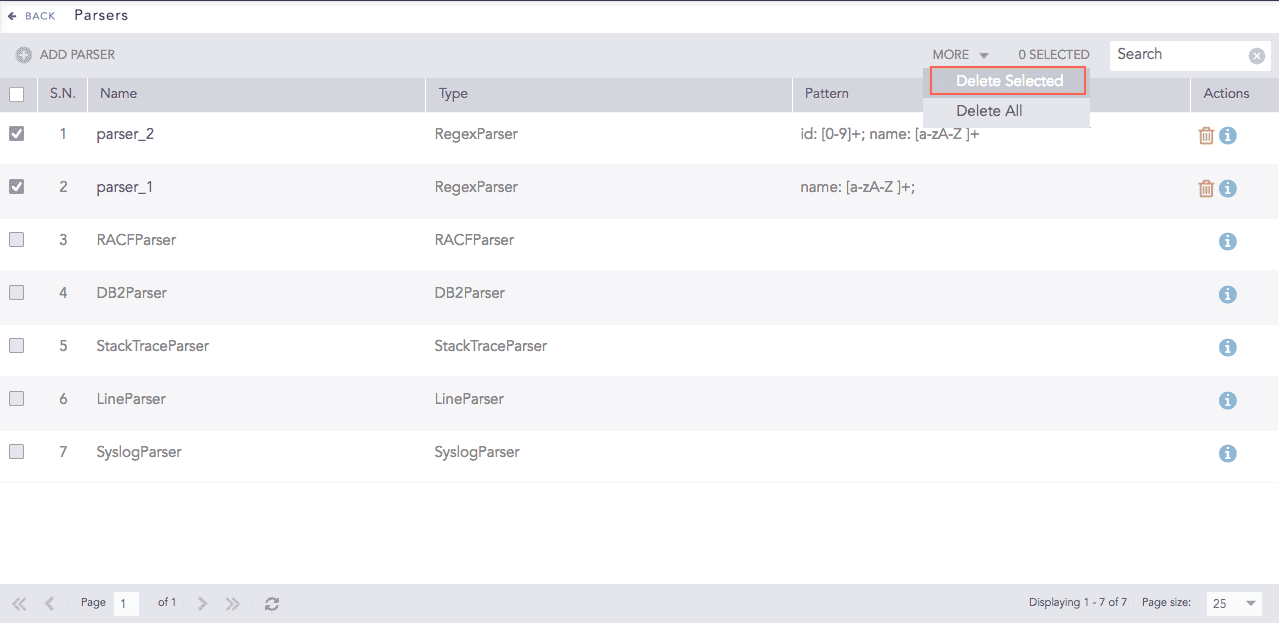The image size is (1279, 623).
Task: Toggle the select-all checkbox in header
Action: (16, 93)
